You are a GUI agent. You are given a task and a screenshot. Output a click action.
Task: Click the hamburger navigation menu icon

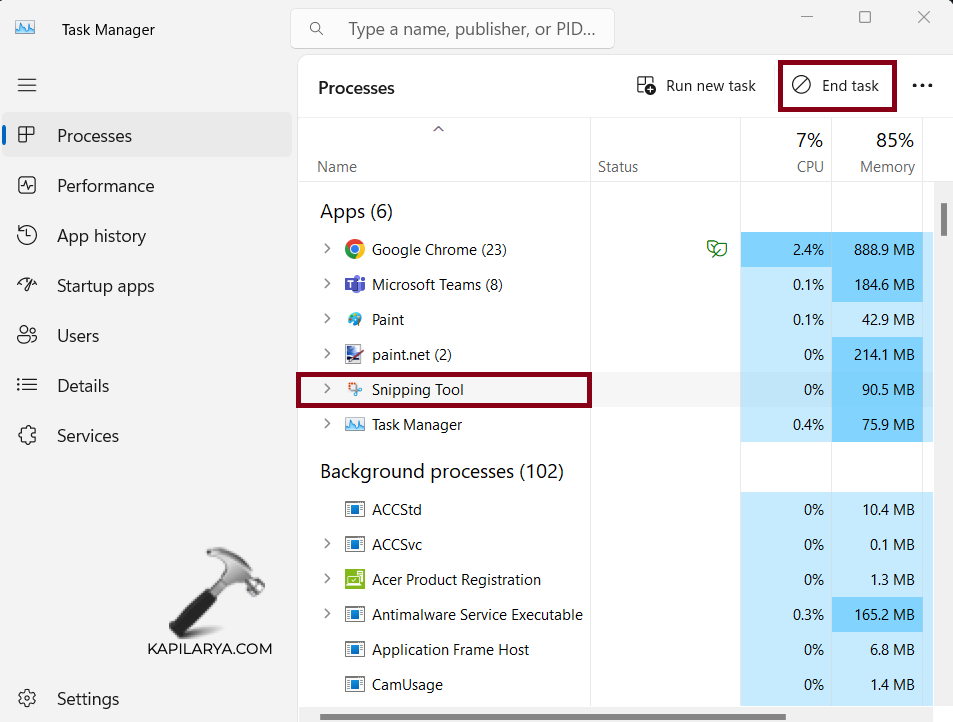click(x=27, y=85)
